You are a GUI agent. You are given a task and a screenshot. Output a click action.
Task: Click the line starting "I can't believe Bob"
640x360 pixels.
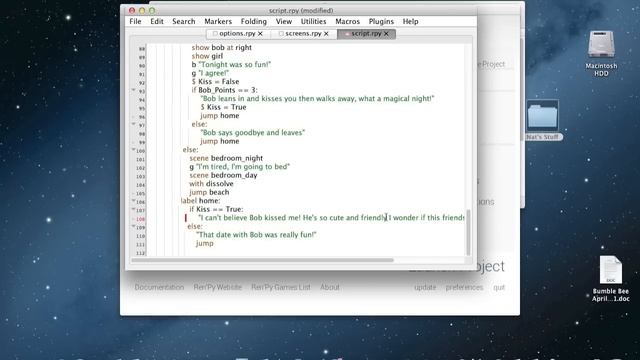pyautogui.click(x=331, y=218)
